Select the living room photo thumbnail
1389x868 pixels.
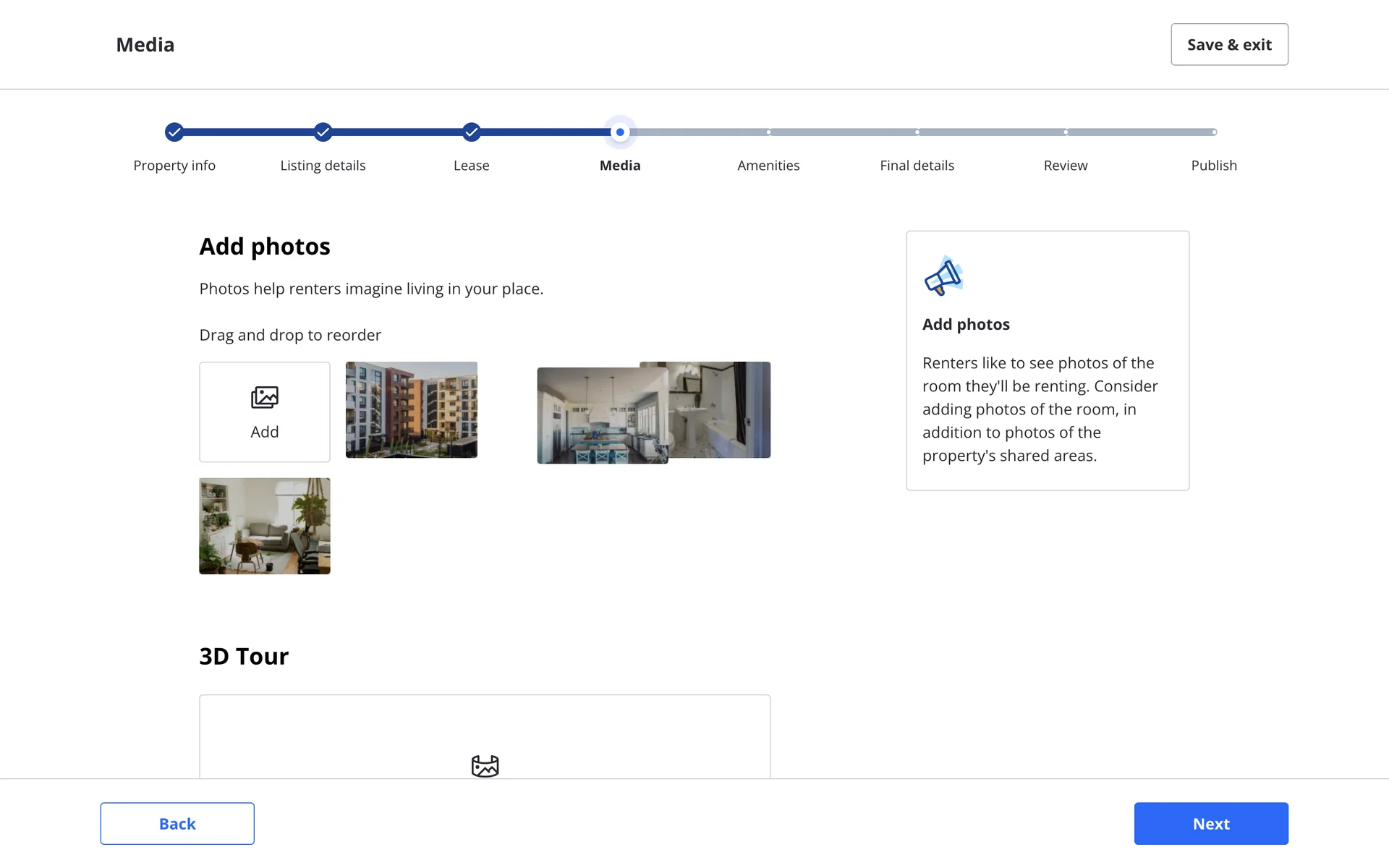[264, 526]
